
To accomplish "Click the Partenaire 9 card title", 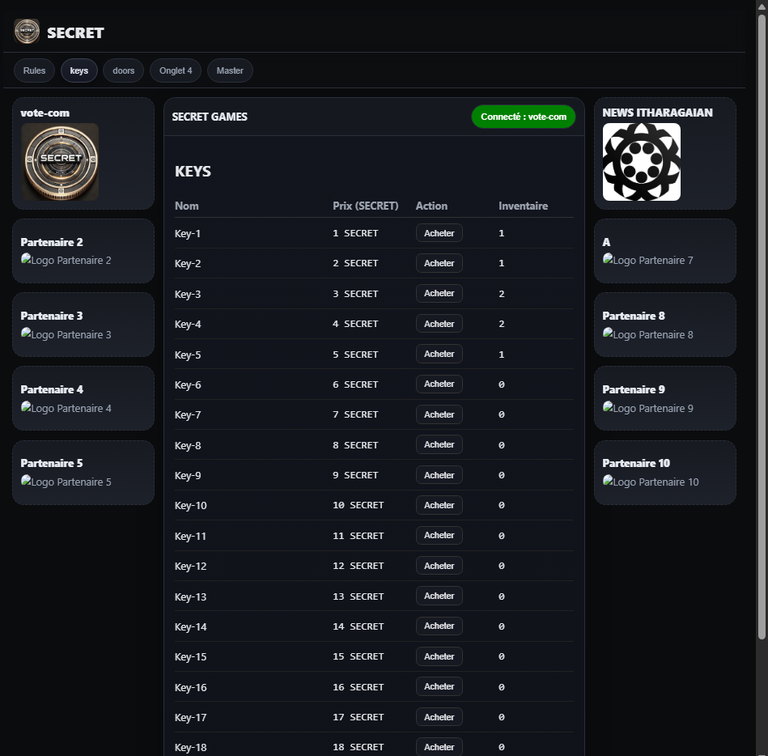I will click(x=633, y=389).
